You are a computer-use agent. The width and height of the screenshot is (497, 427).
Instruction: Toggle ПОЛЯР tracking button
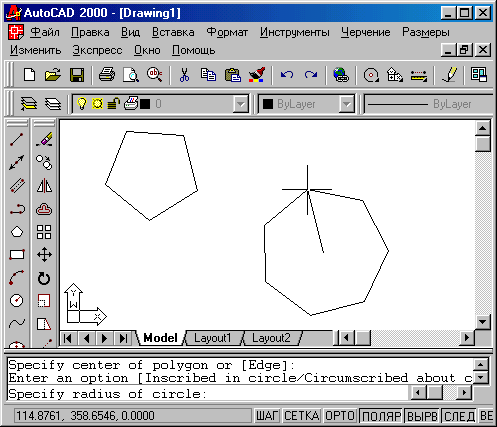coord(381,416)
